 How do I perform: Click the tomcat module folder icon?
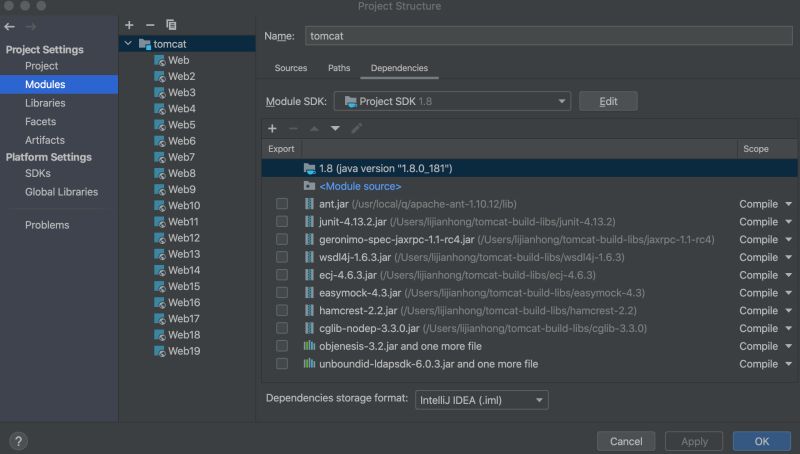(145, 44)
